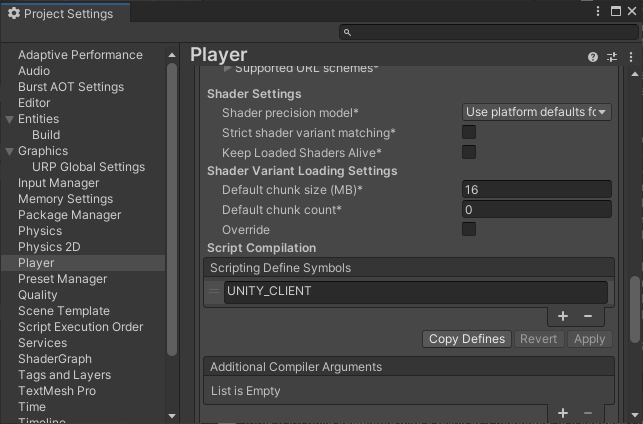Click the search magnifier icon in settings
Screen dimensions: 643x424
coord(347,32)
